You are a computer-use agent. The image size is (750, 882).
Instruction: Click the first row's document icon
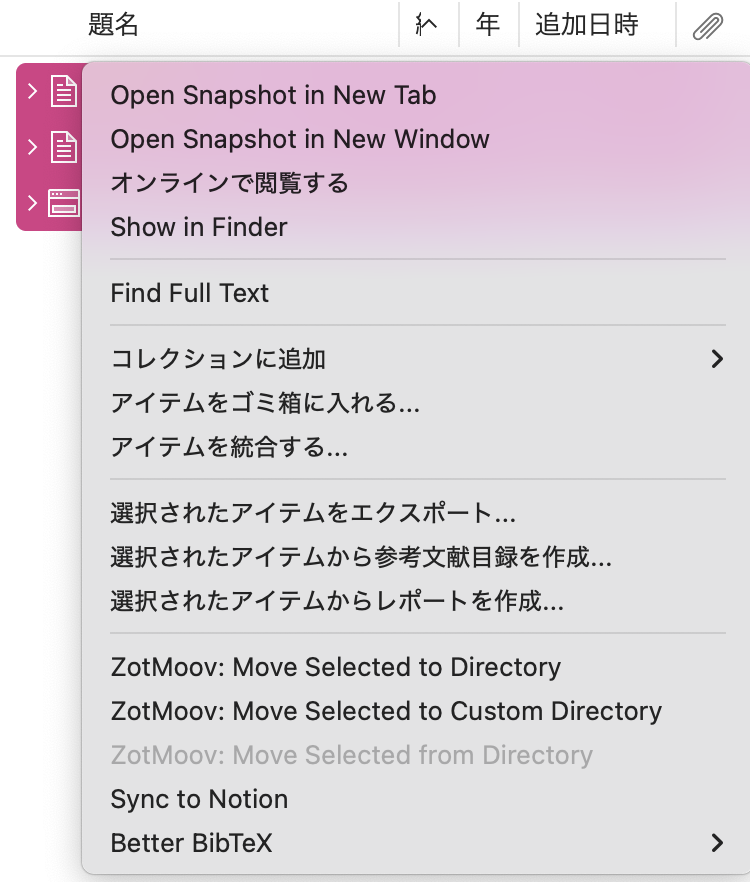point(64,92)
